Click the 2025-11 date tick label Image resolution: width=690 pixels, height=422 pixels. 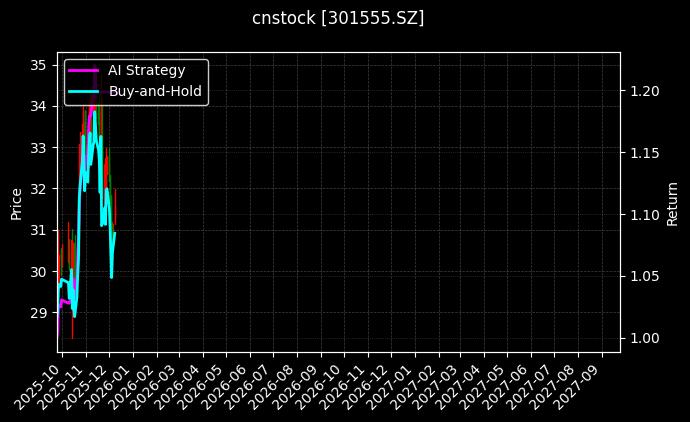[x=61, y=388]
